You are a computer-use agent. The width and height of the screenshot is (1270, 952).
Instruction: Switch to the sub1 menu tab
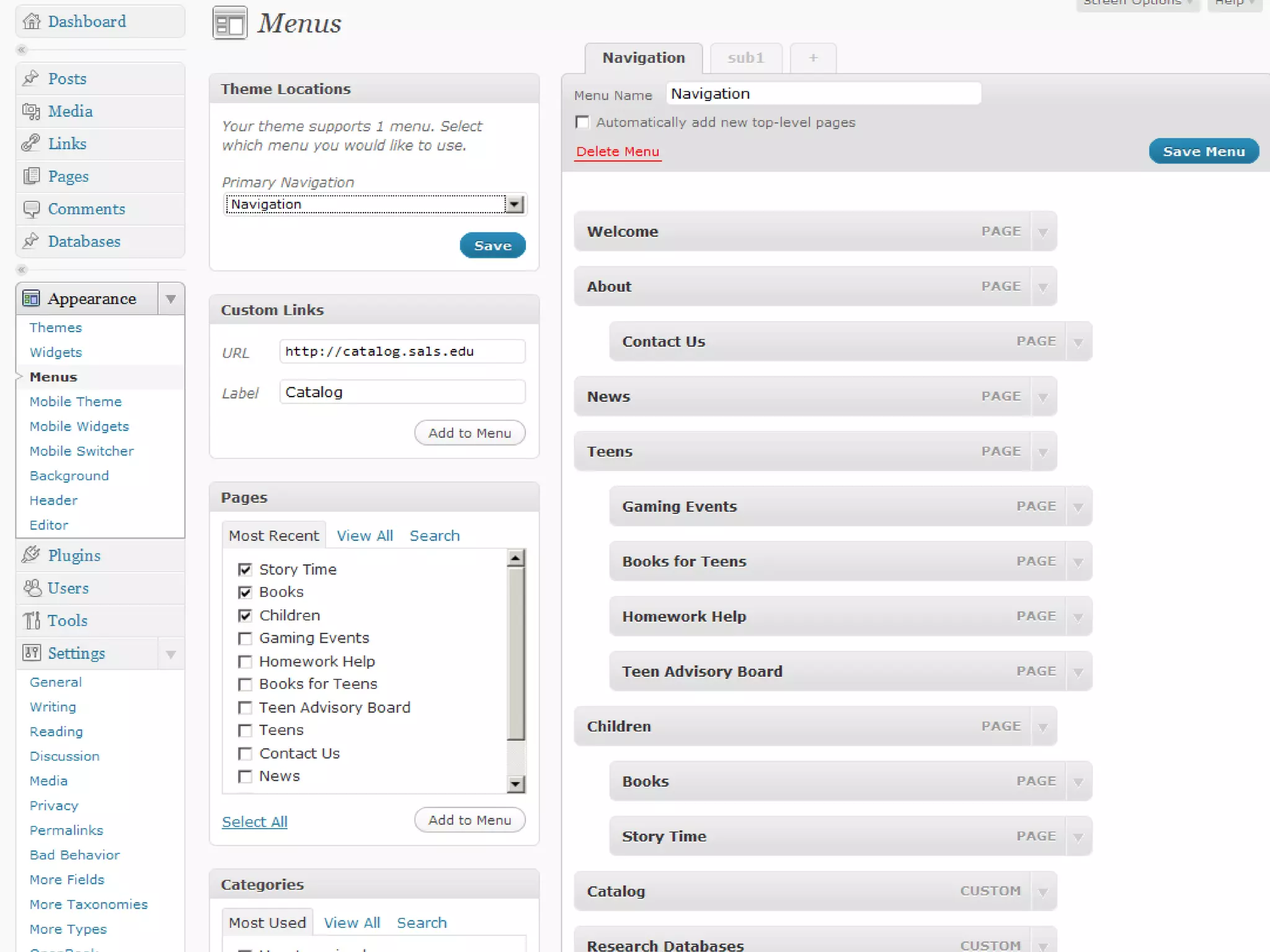pos(745,58)
